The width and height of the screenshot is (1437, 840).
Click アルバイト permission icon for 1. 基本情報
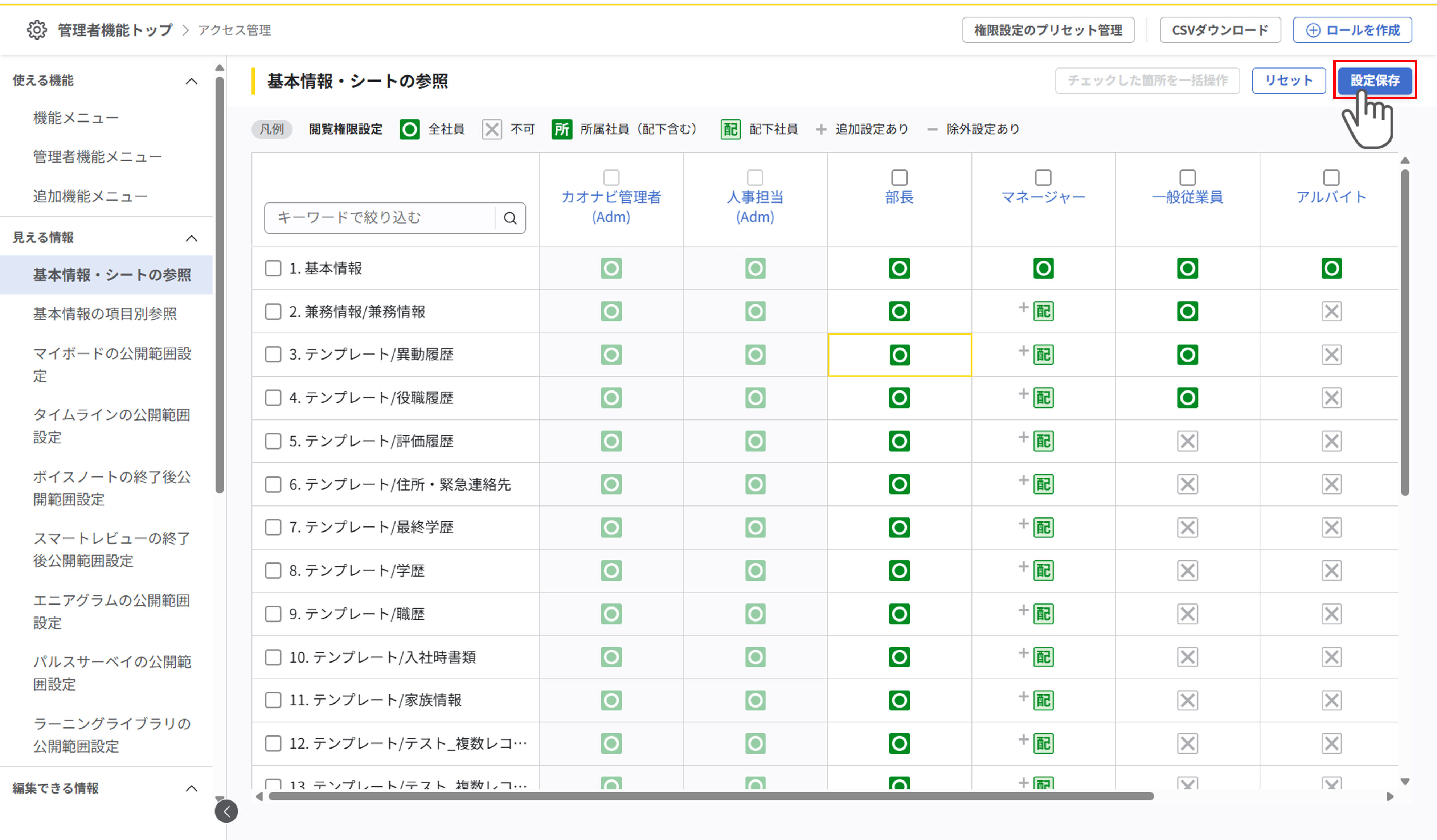click(1331, 268)
